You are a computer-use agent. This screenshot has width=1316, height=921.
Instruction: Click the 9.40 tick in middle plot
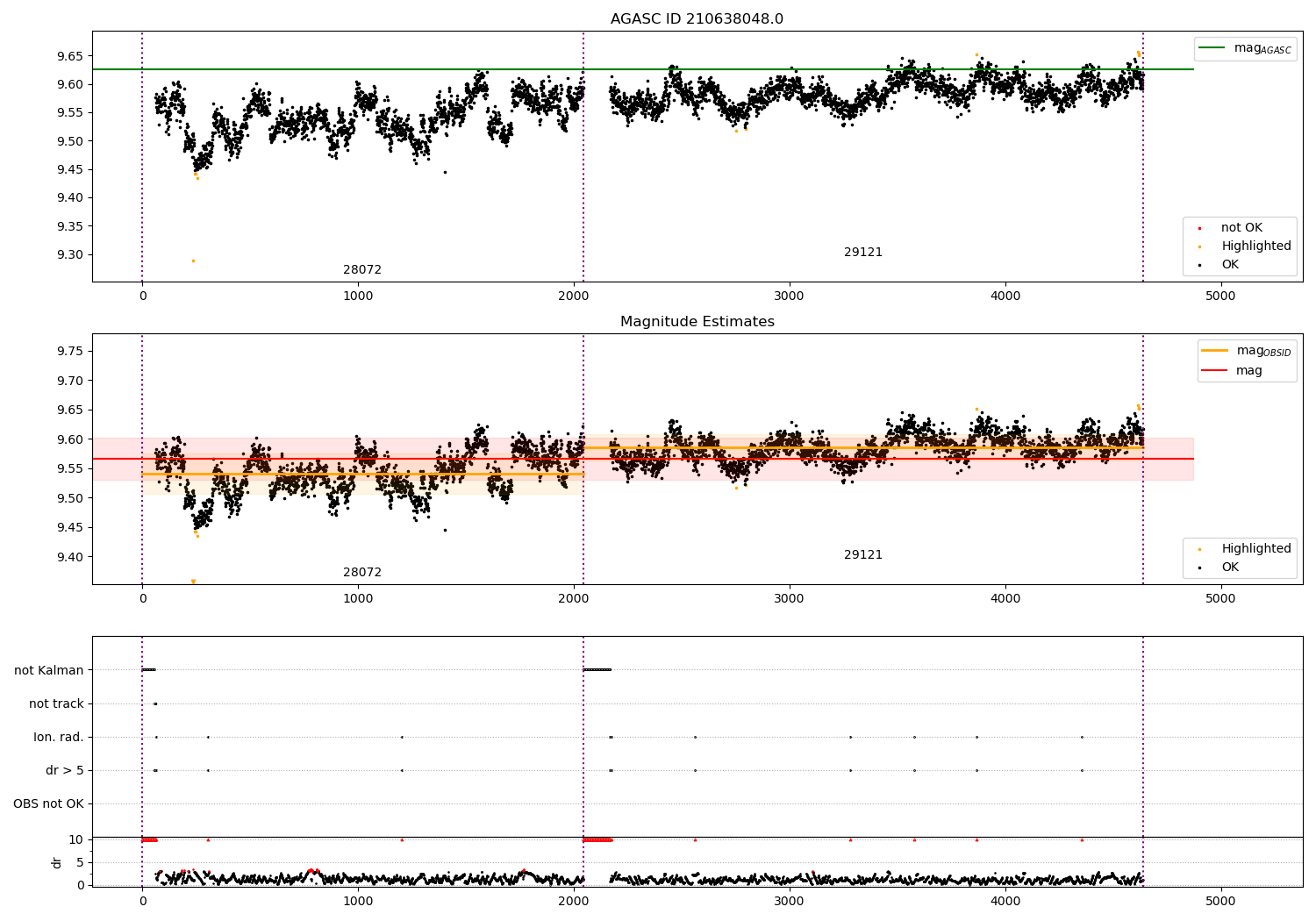pyautogui.click(x=69, y=557)
